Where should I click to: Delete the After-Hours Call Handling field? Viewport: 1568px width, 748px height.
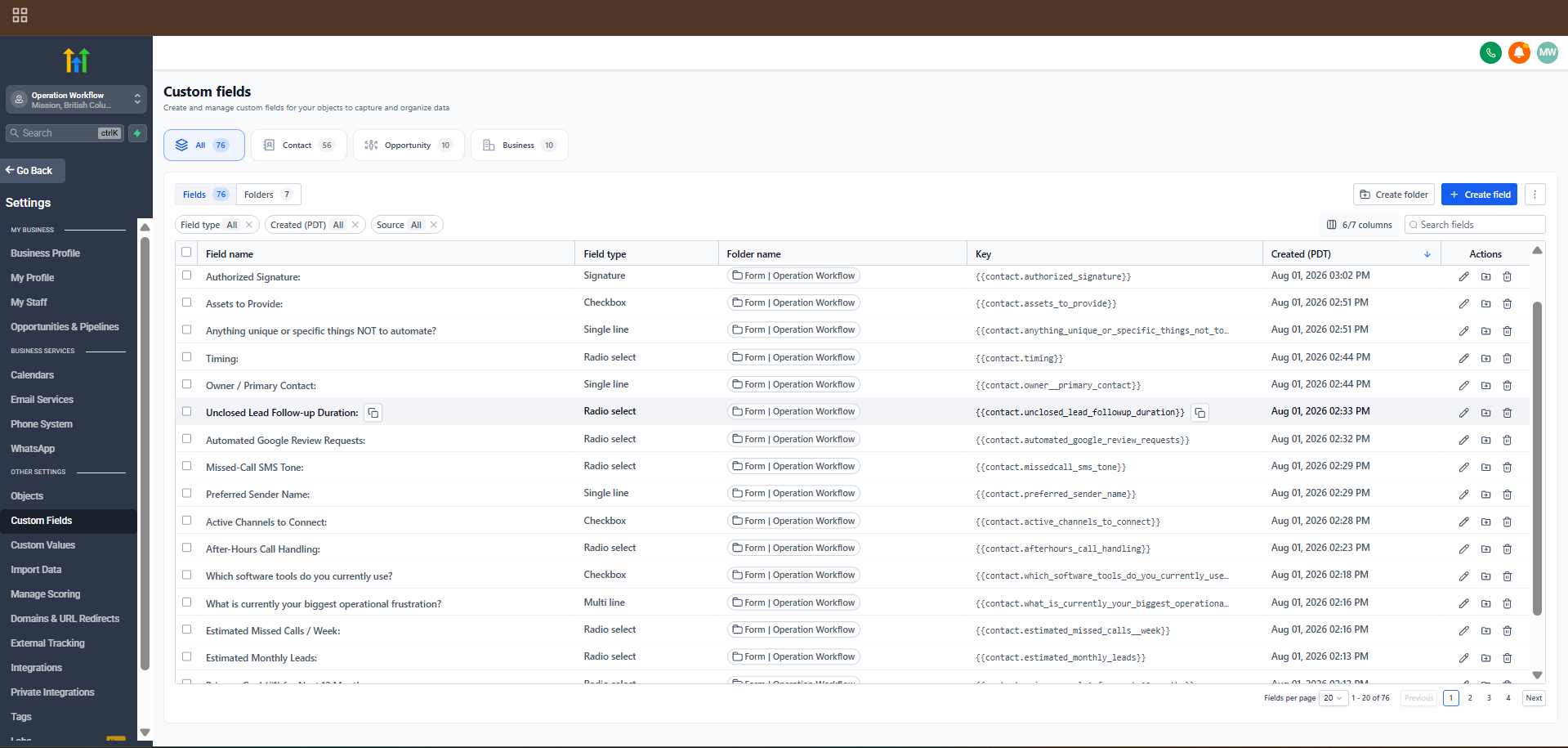point(1508,549)
